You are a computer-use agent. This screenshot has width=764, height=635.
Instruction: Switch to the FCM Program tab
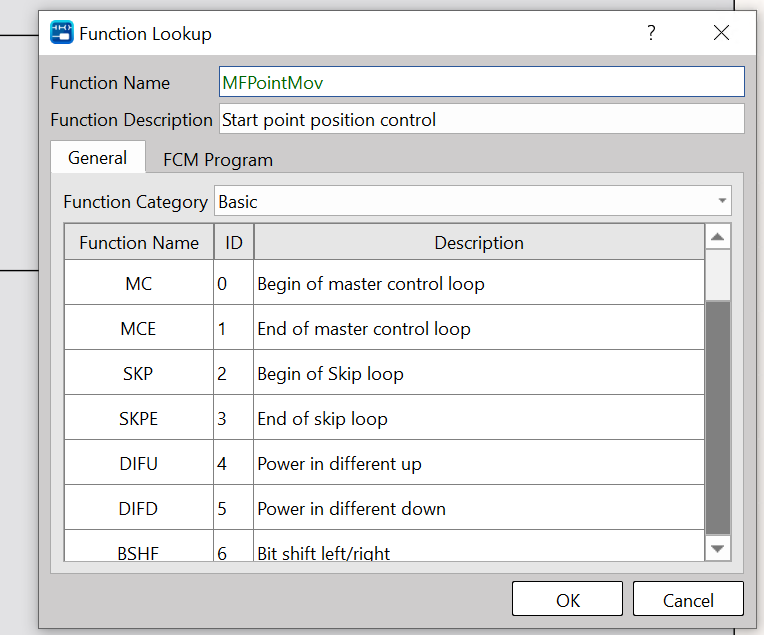[217, 159]
